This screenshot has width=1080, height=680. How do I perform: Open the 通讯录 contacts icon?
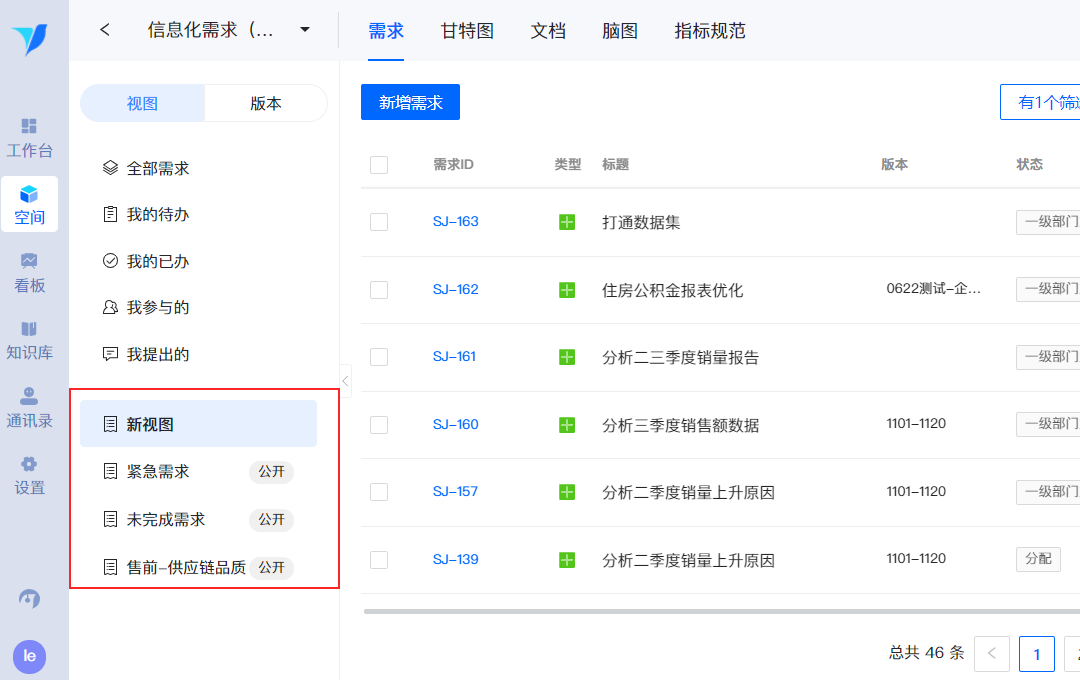(x=29, y=397)
